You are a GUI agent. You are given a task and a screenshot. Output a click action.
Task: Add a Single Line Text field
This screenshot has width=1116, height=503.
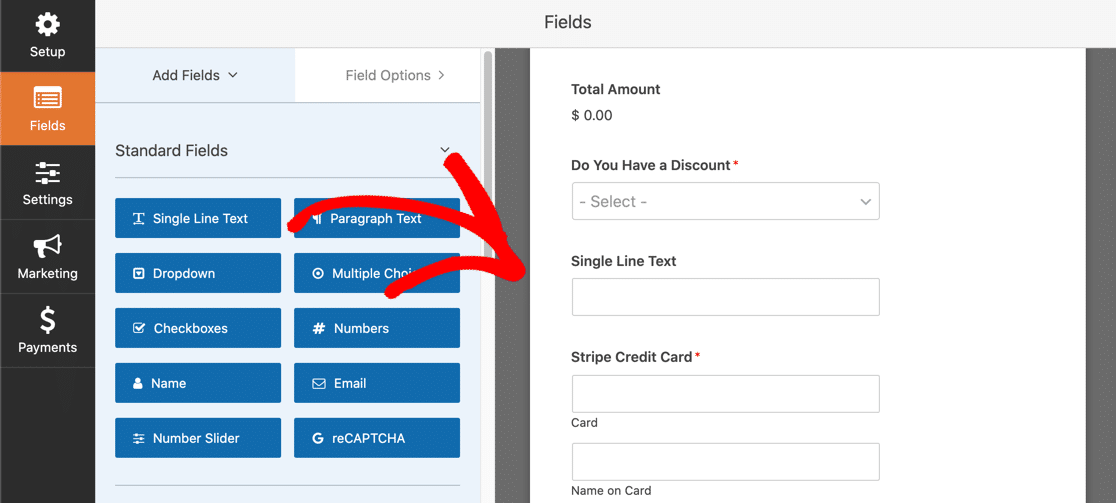(198, 218)
